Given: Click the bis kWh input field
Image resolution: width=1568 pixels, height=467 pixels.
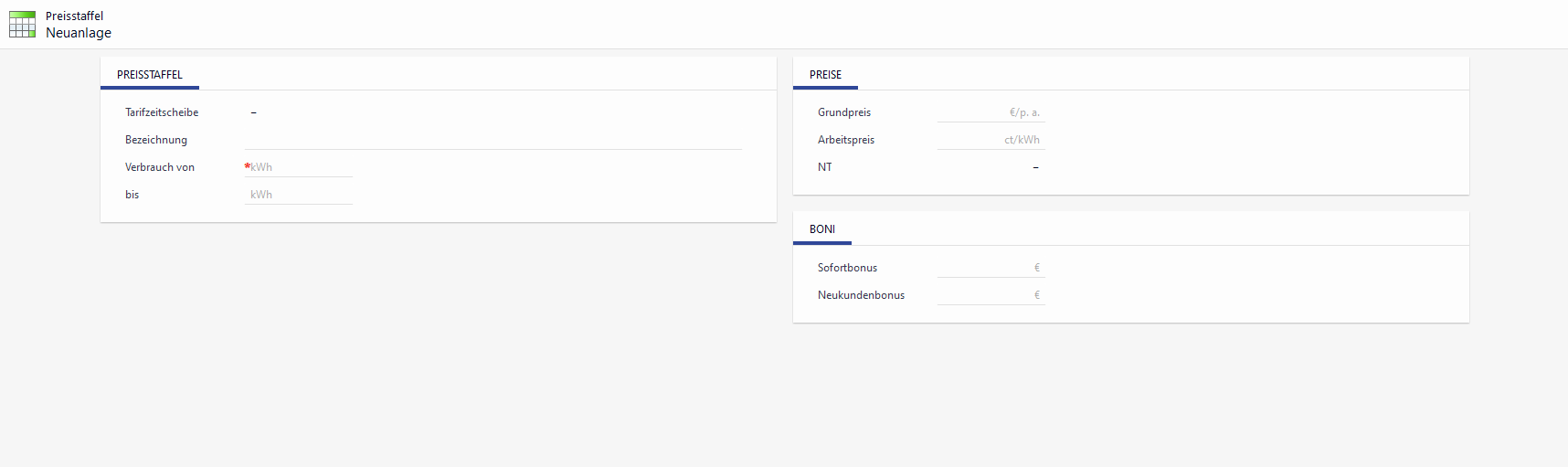Looking at the screenshot, I should click(298, 195).
